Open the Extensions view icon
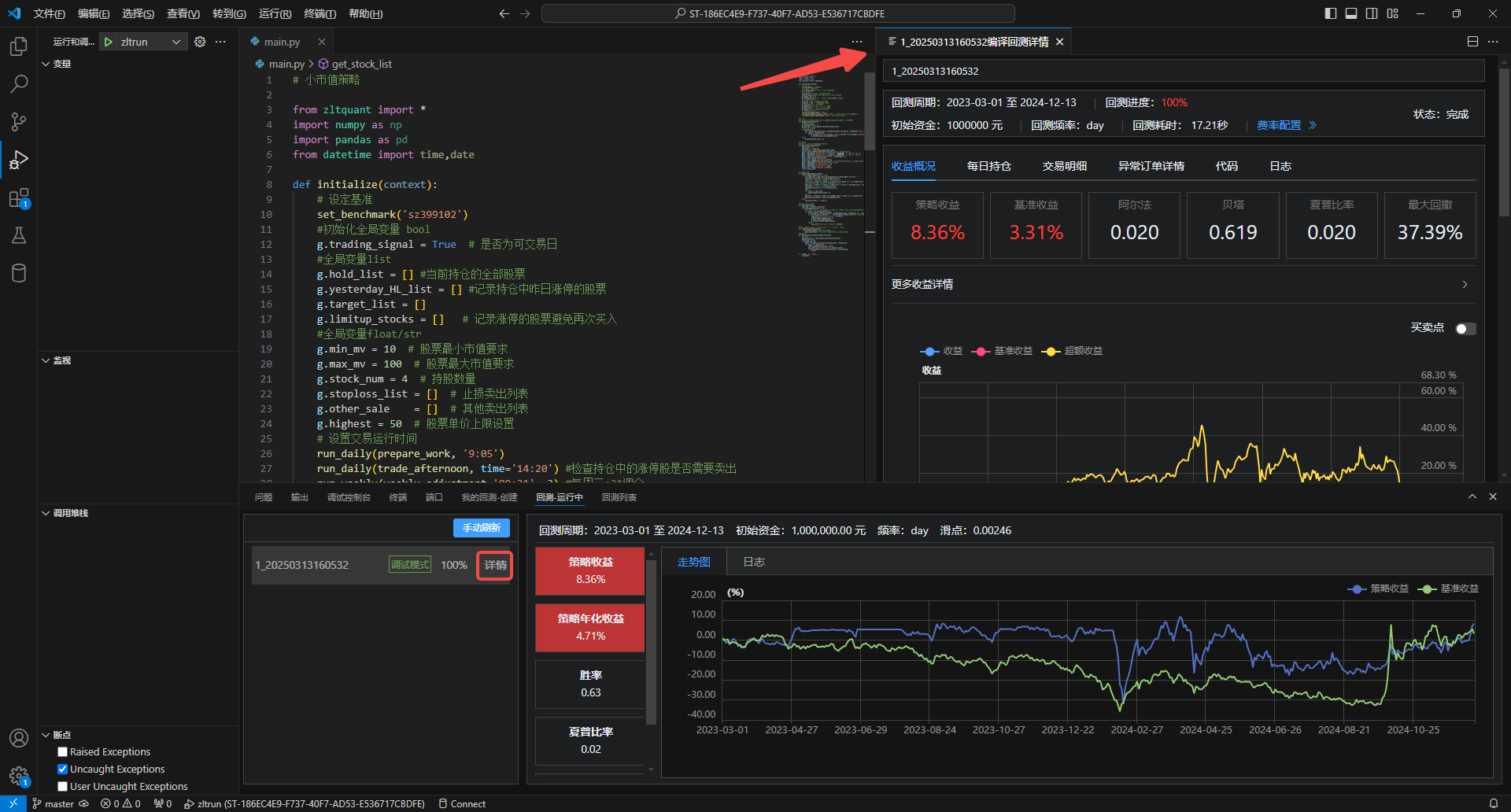 [x=19, y=198]
